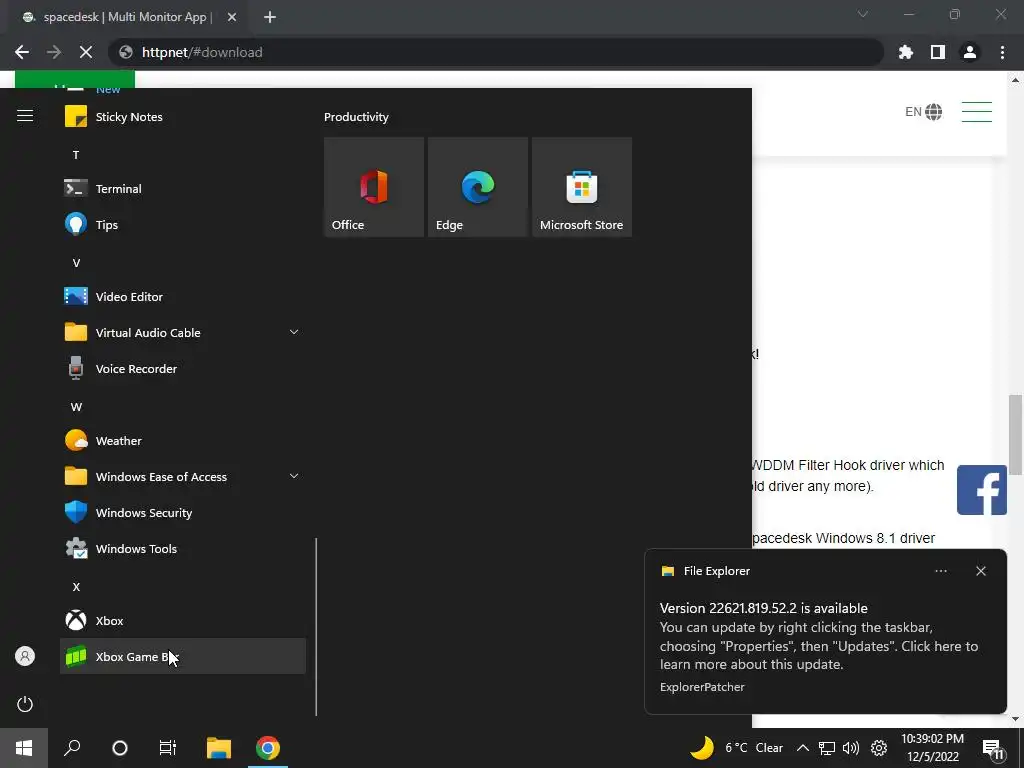The image size is (1024, 768).
Task: Open Windows Tools
Action: point(183,549)
